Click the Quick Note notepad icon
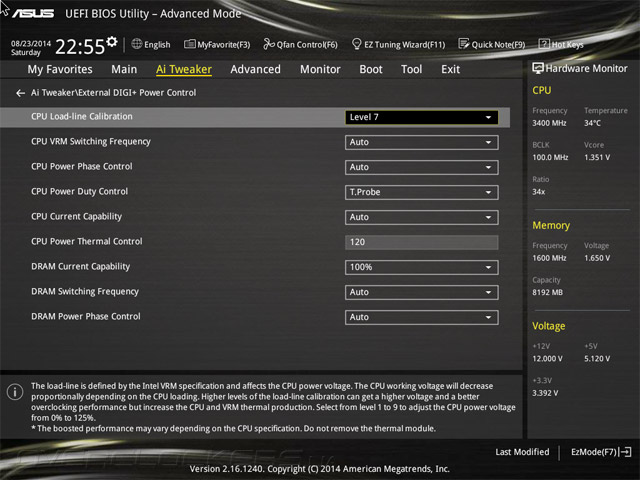This screenshot has width=640, height=480. (x=464, y=44)
